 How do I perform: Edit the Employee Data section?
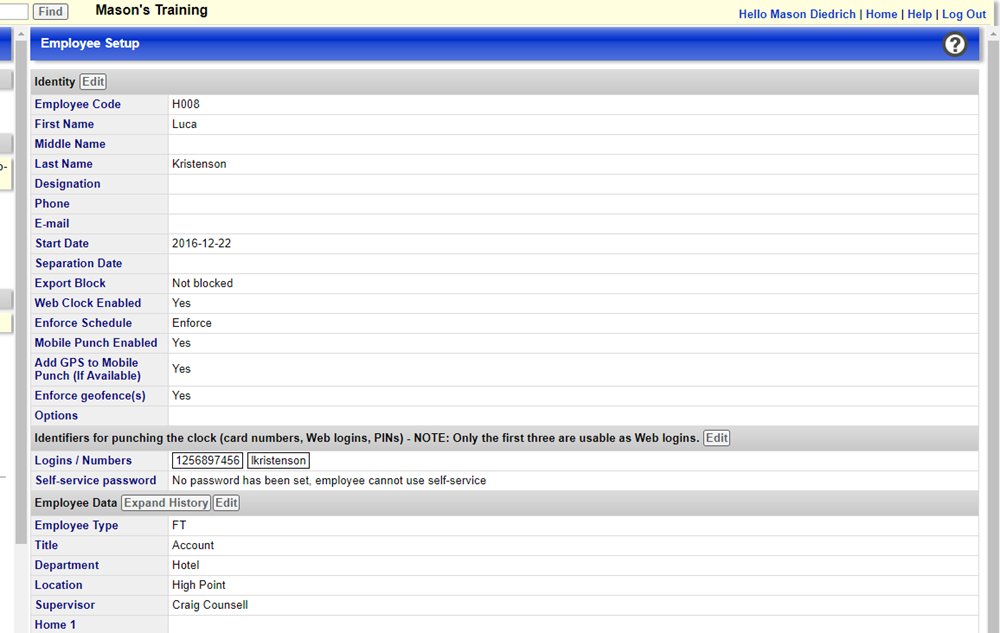click(225, 502)
